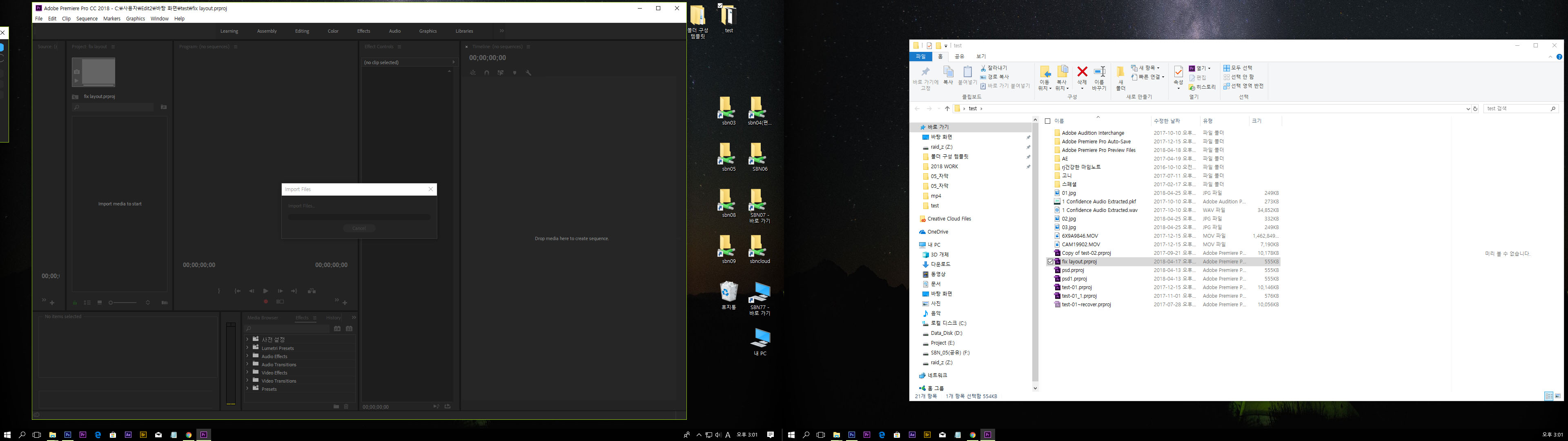The image size is (1568, 441).
Task: Switch Explorer to large icons view button
Action: [x=1558, y=396]
